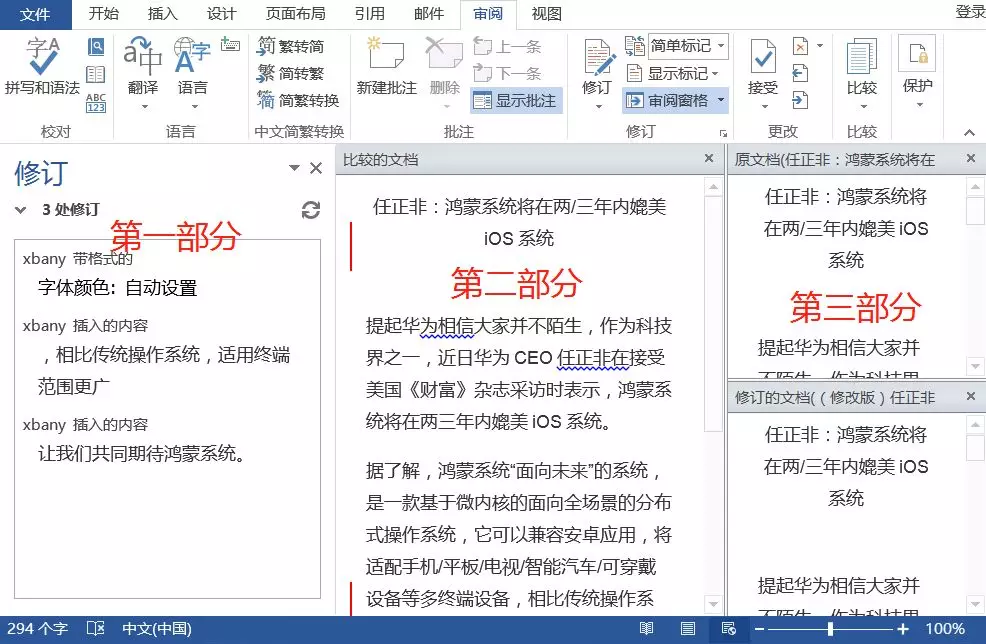Open the 文件 menu
This screenshot has width=986, height=644.
35,14
